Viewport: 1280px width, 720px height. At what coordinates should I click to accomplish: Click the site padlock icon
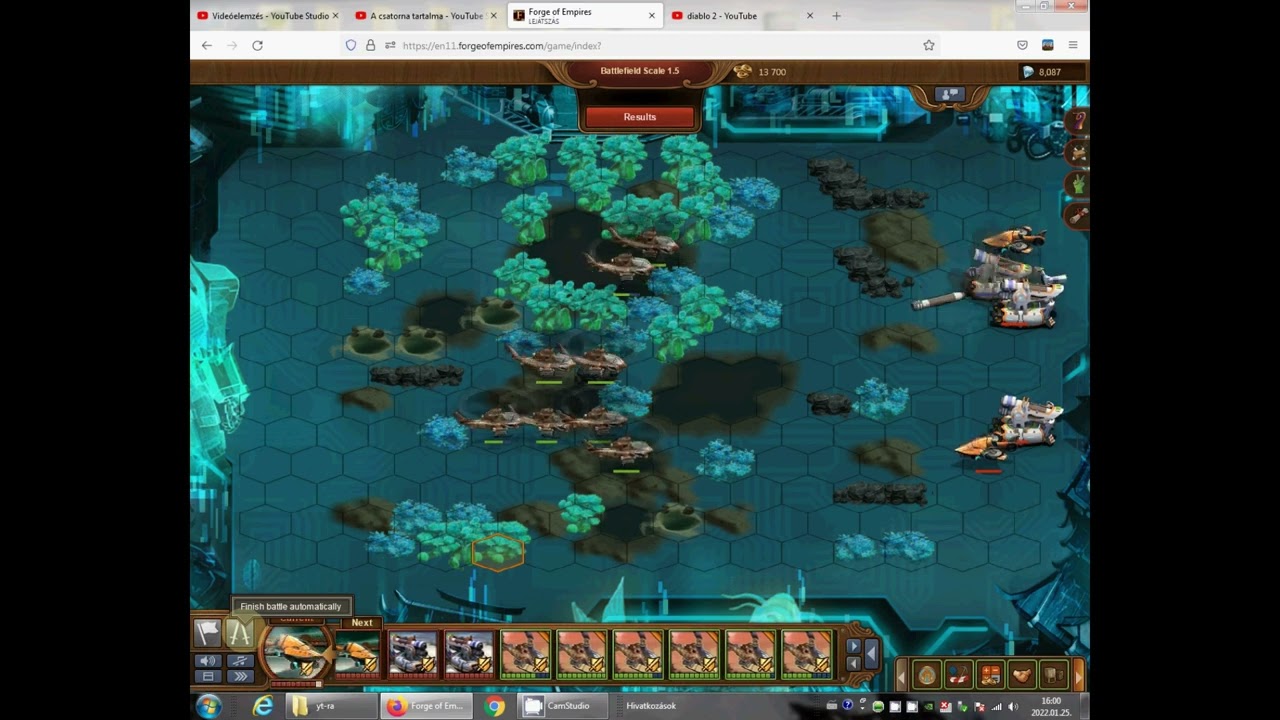(370, 45)
